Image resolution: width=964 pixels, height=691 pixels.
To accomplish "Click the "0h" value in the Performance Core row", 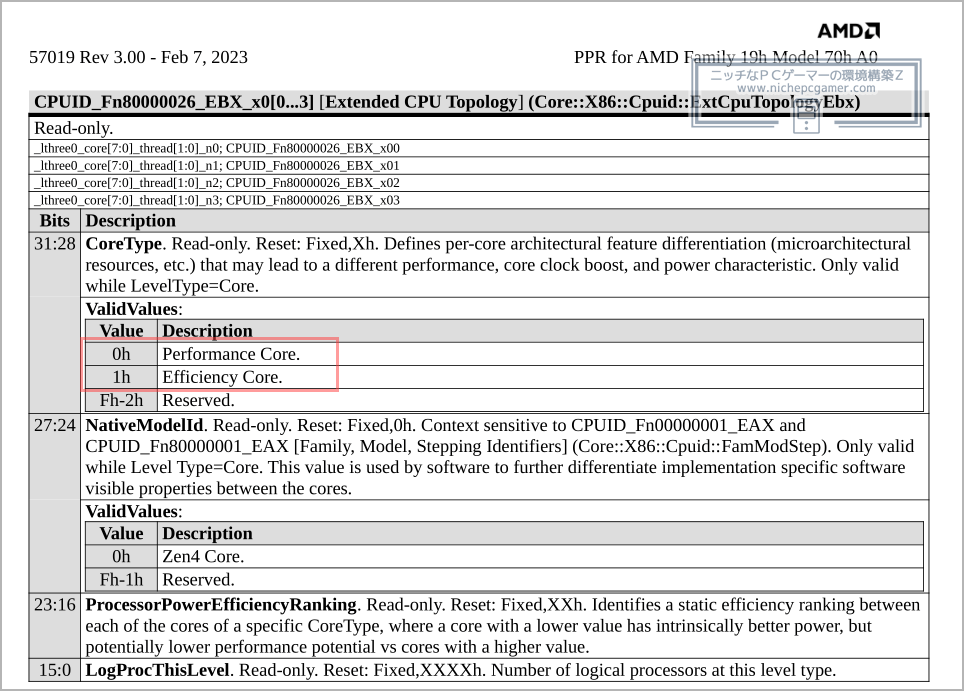I will 121,354.
